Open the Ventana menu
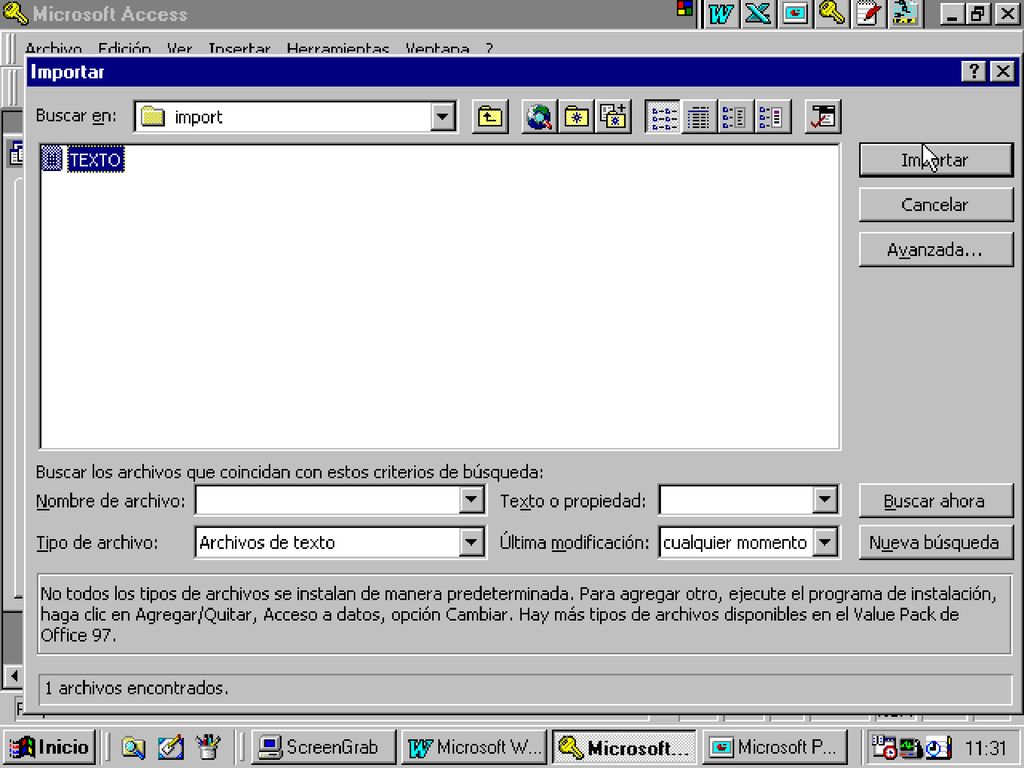This screenshot has height=768, width=1024. (437, 49)
